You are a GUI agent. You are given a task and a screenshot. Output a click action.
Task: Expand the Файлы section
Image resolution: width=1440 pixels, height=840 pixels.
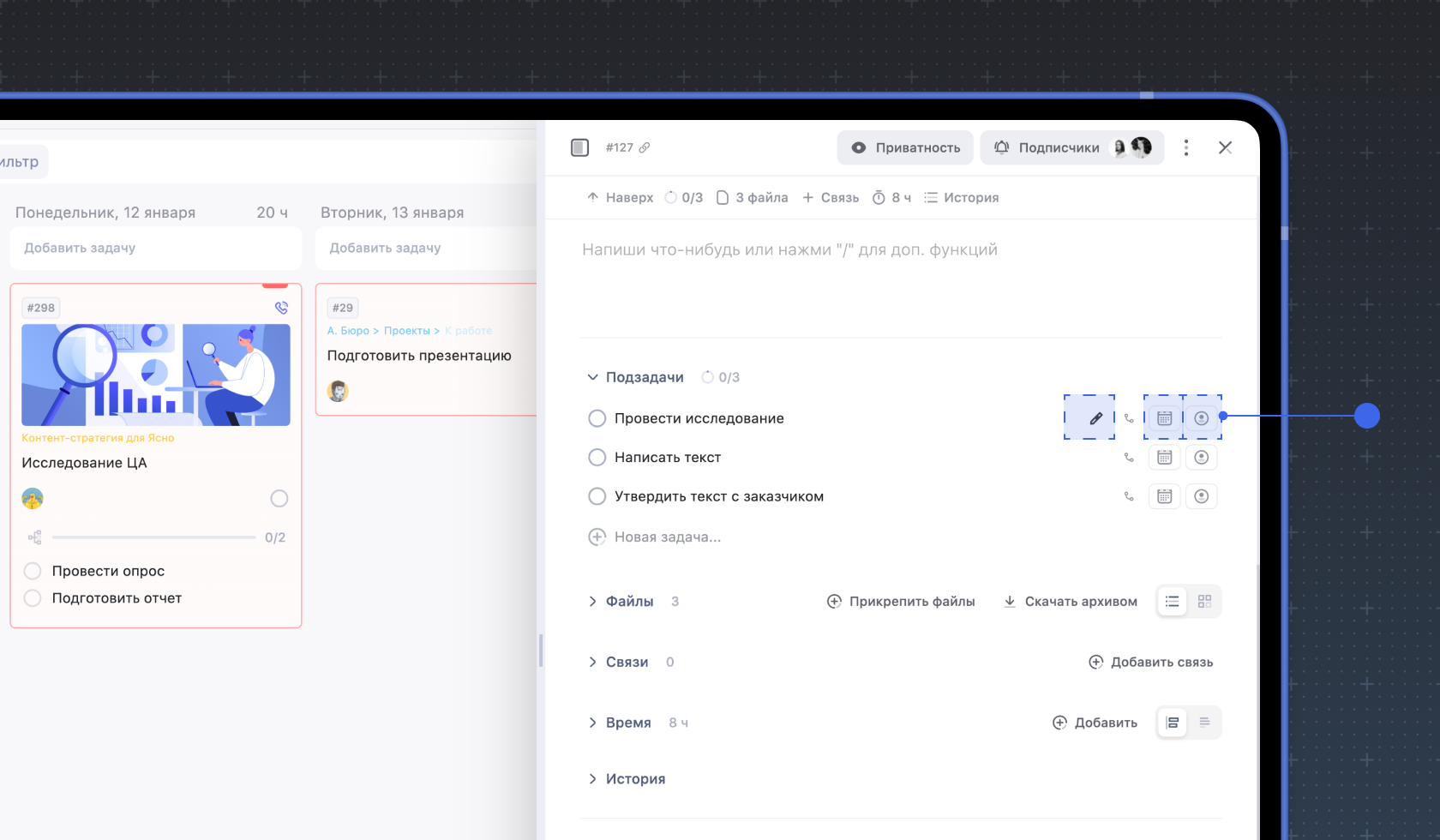click(592, 602)
